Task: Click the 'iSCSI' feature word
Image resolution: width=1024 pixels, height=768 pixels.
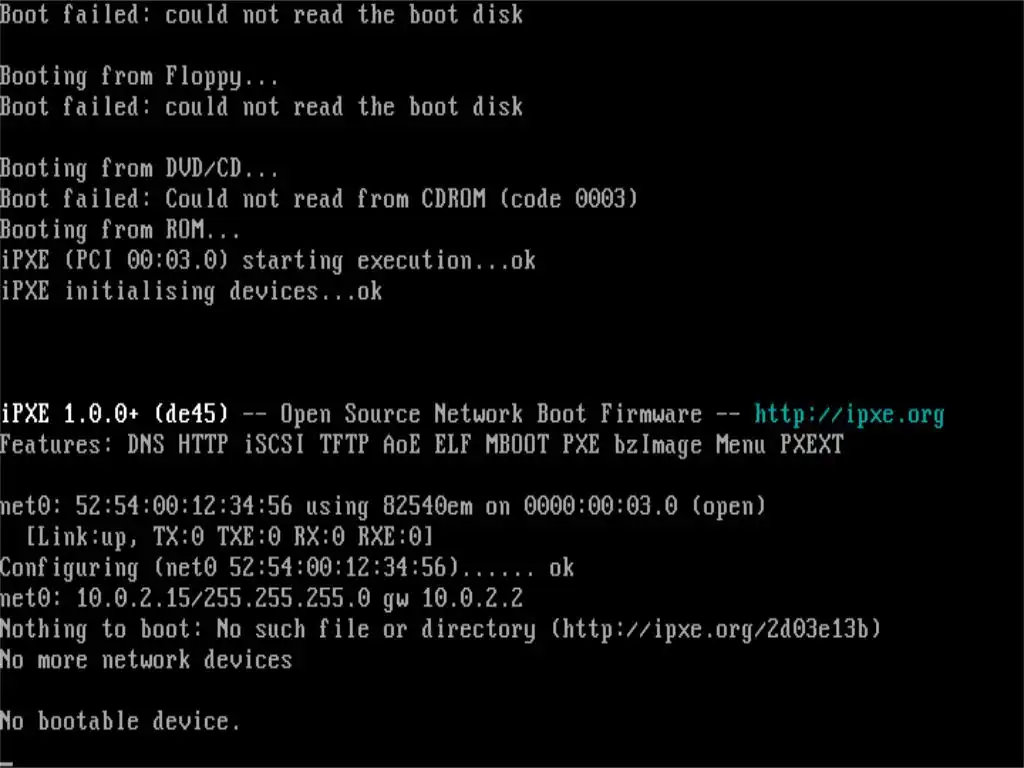Action: coord(274,445)
